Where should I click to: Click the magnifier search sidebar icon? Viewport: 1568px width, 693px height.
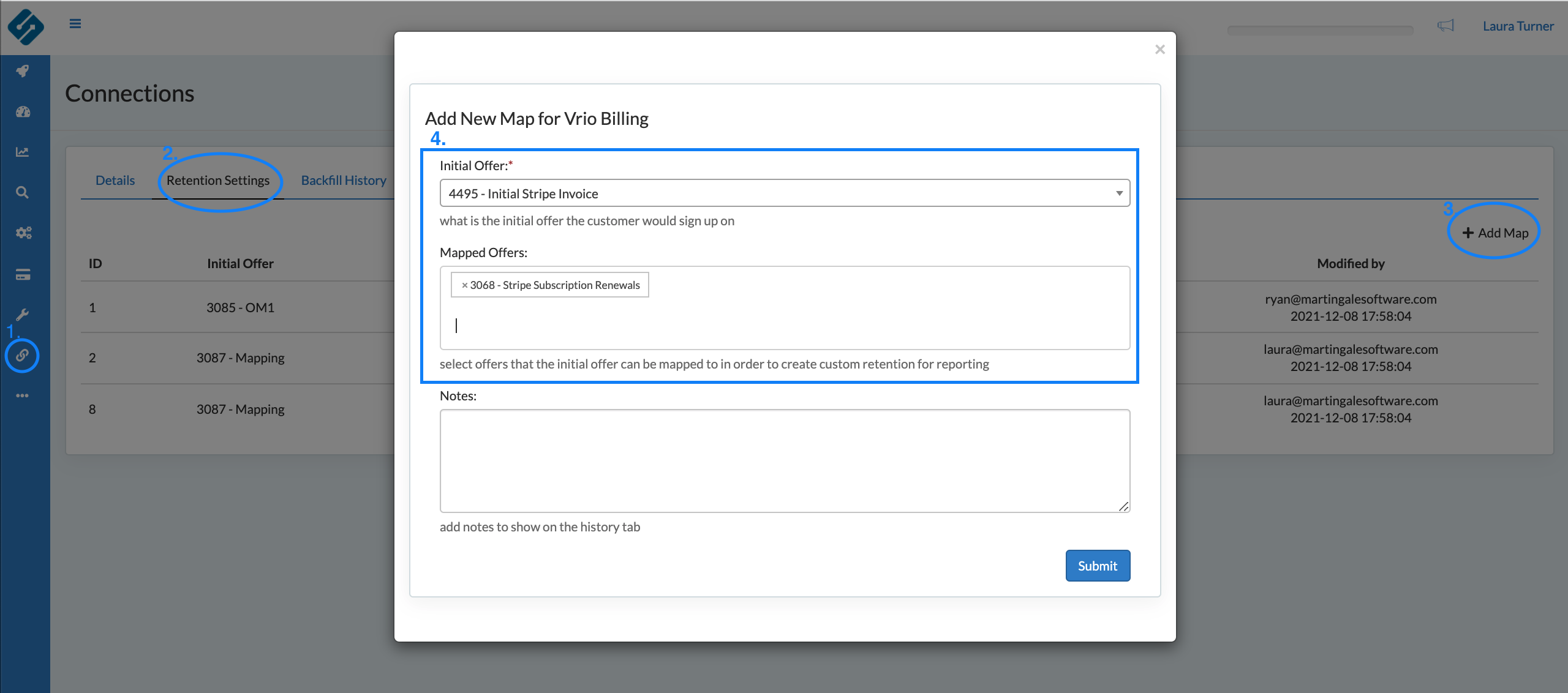click(x=23, y=192)
